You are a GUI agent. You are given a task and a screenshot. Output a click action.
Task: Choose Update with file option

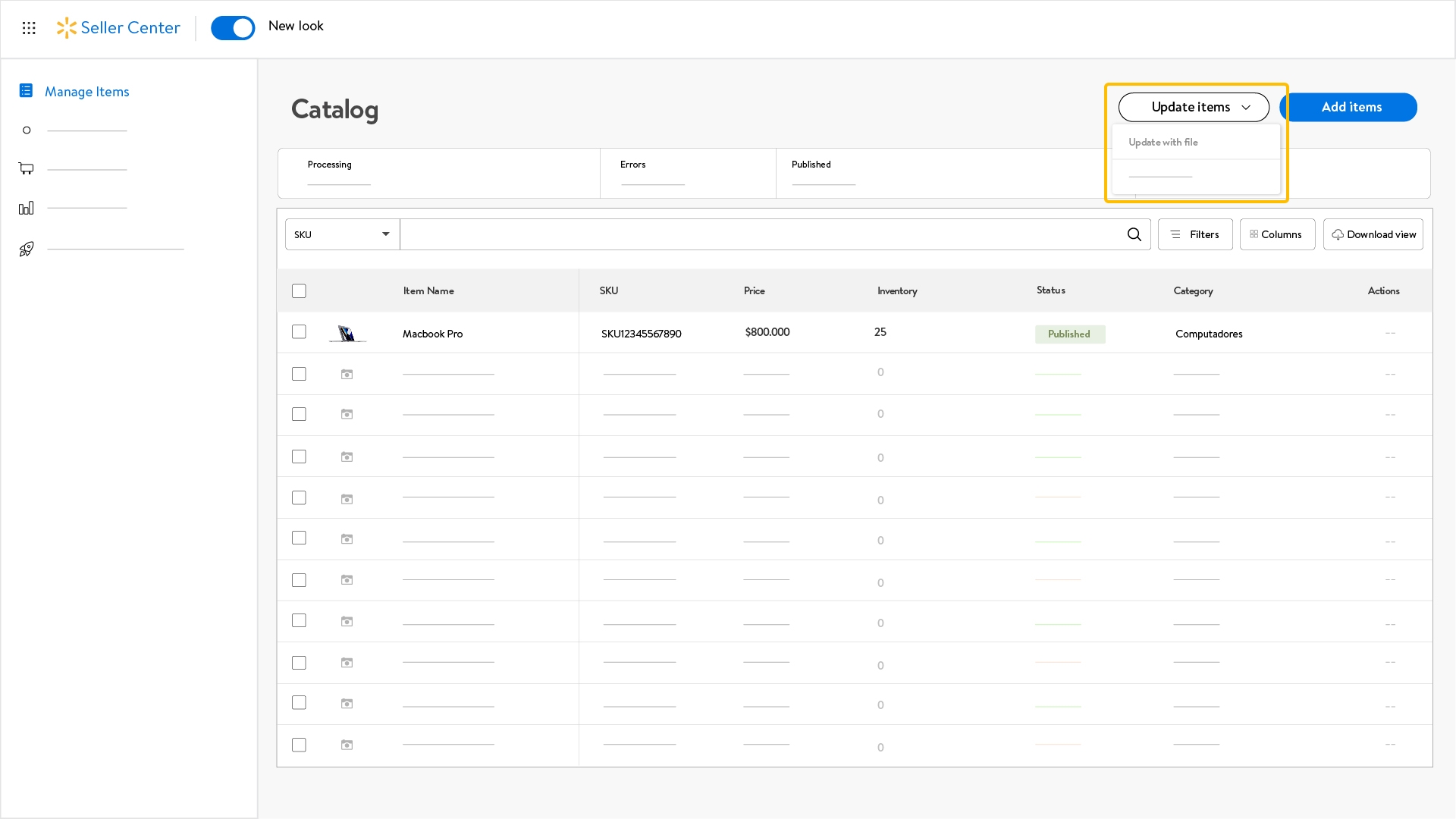pyautogui.click(x=1163, y=143)
